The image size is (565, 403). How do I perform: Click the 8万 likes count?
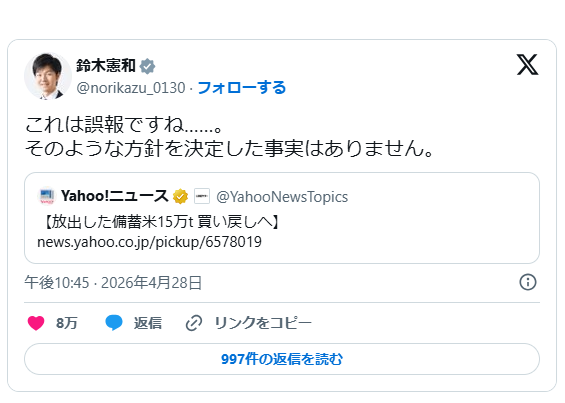pyautogui.click(x=67, y=323)
